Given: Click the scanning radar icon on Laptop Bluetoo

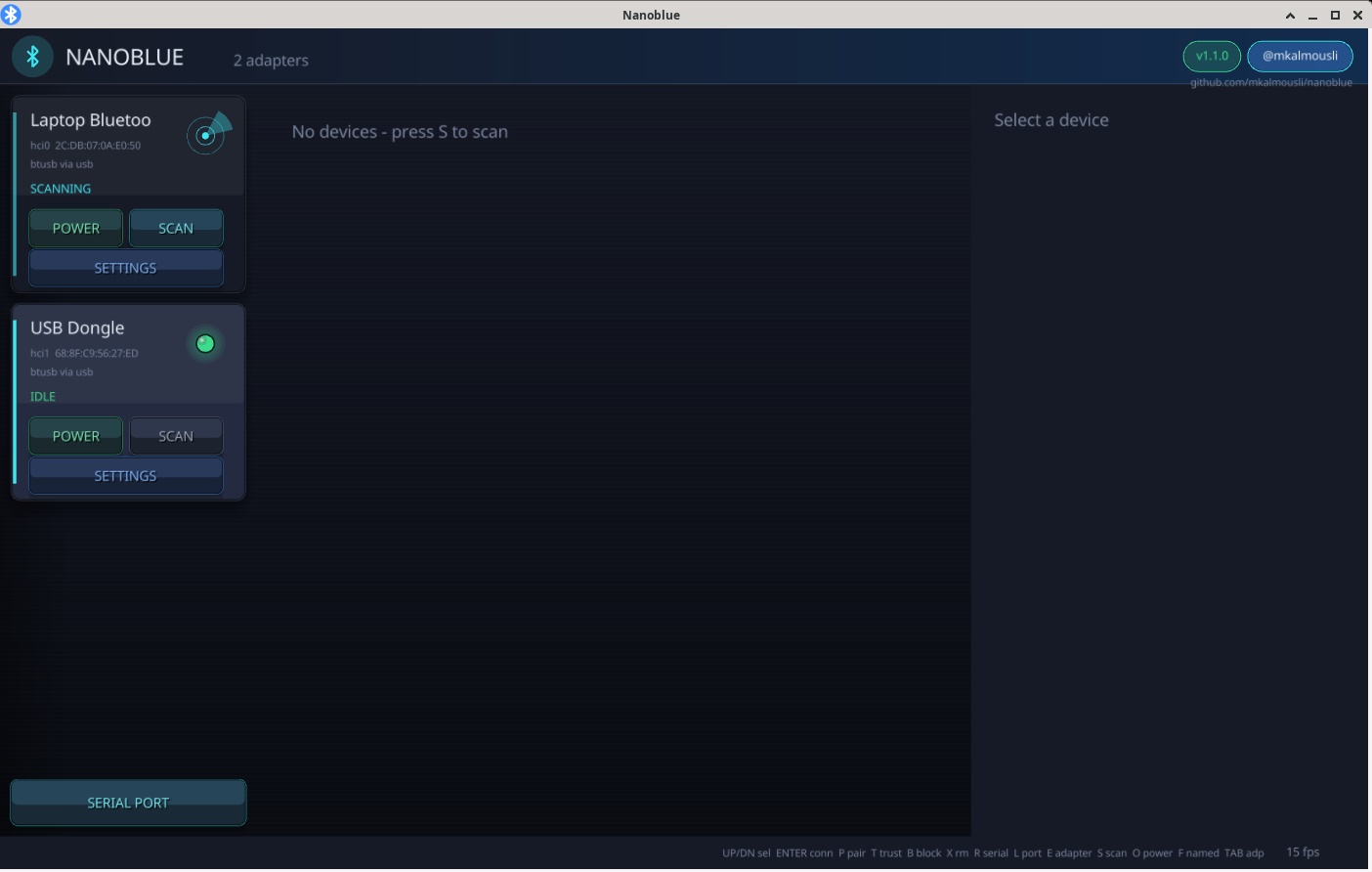Looking at the screenshot, I should (x=207, y=134).
